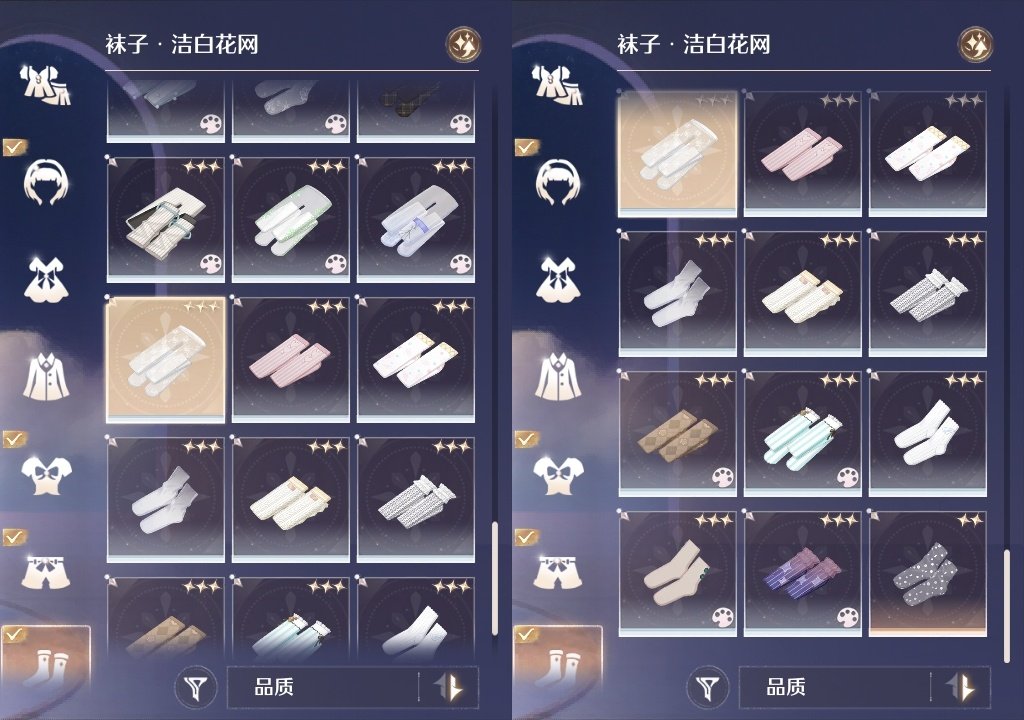Toggle the sort order arrow in right panel
1024x720 pixels.
click(x=961, y=687)
